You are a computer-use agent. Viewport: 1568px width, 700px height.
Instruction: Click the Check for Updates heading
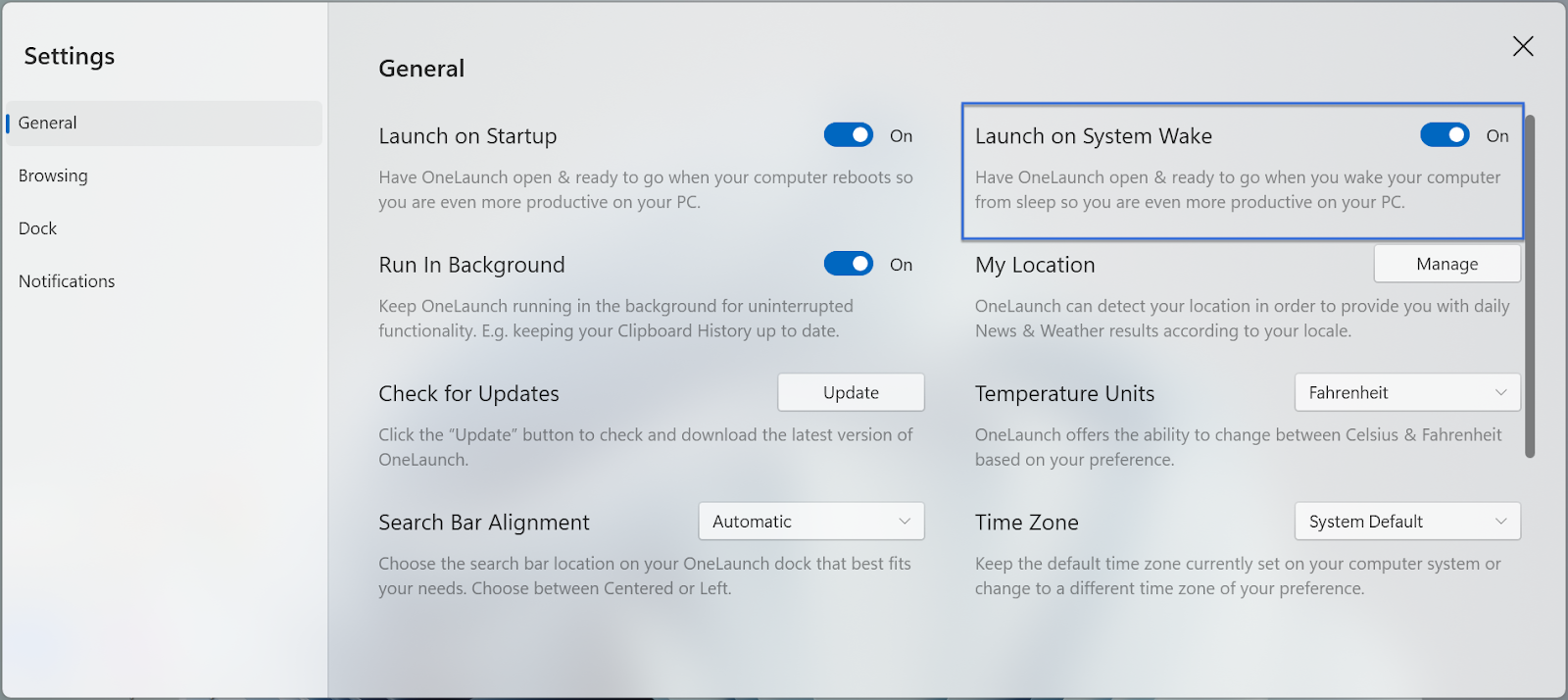pyautogui.click(x=468, y=394)
